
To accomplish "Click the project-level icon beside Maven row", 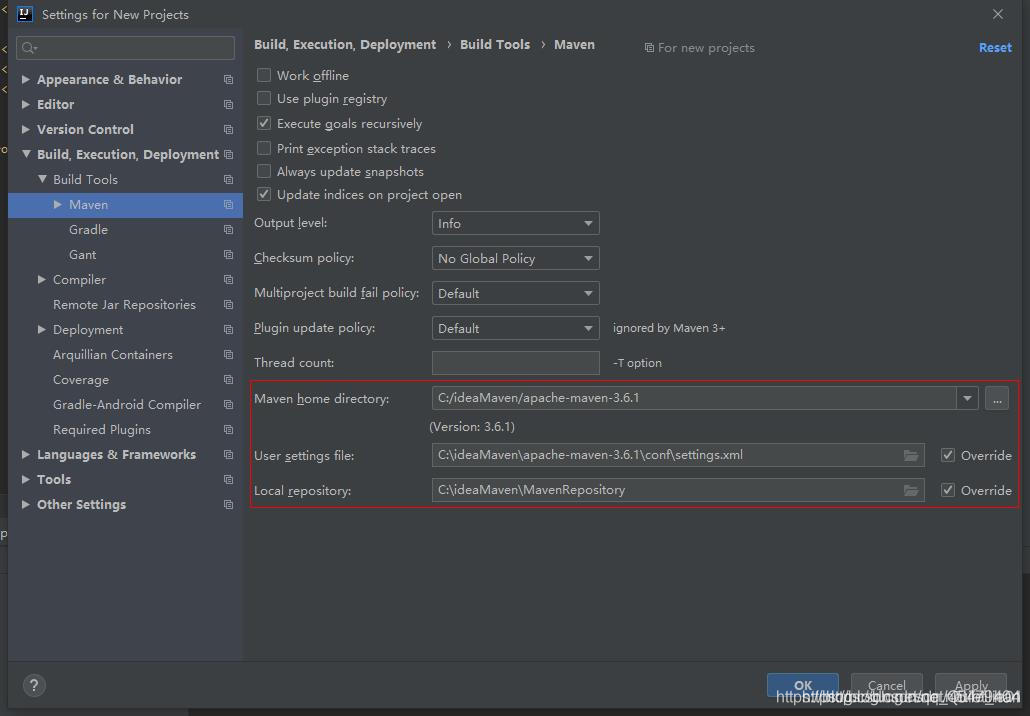I will [229, 204].
